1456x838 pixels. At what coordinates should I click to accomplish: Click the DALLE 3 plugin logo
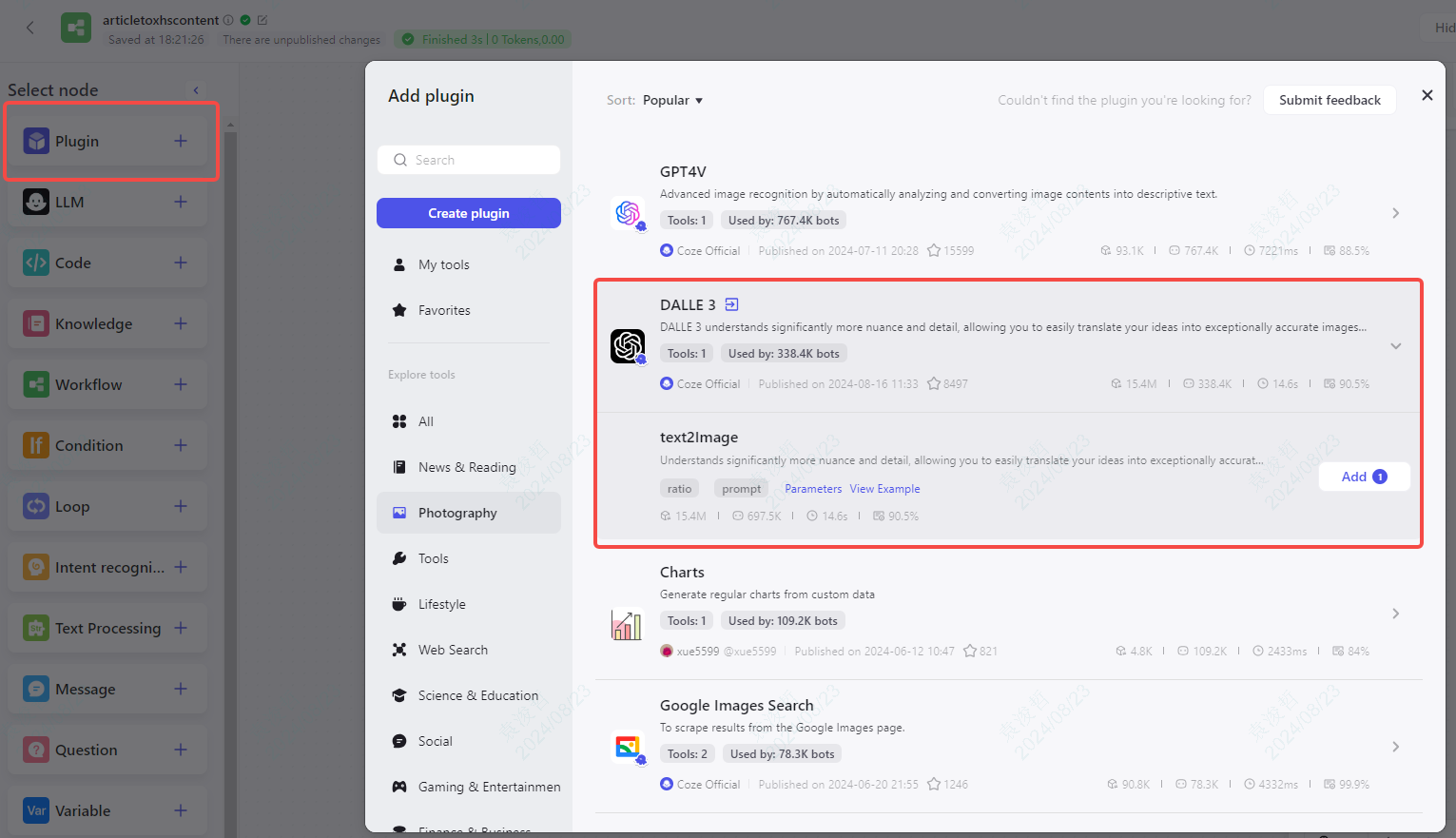[x=628, y=345]
